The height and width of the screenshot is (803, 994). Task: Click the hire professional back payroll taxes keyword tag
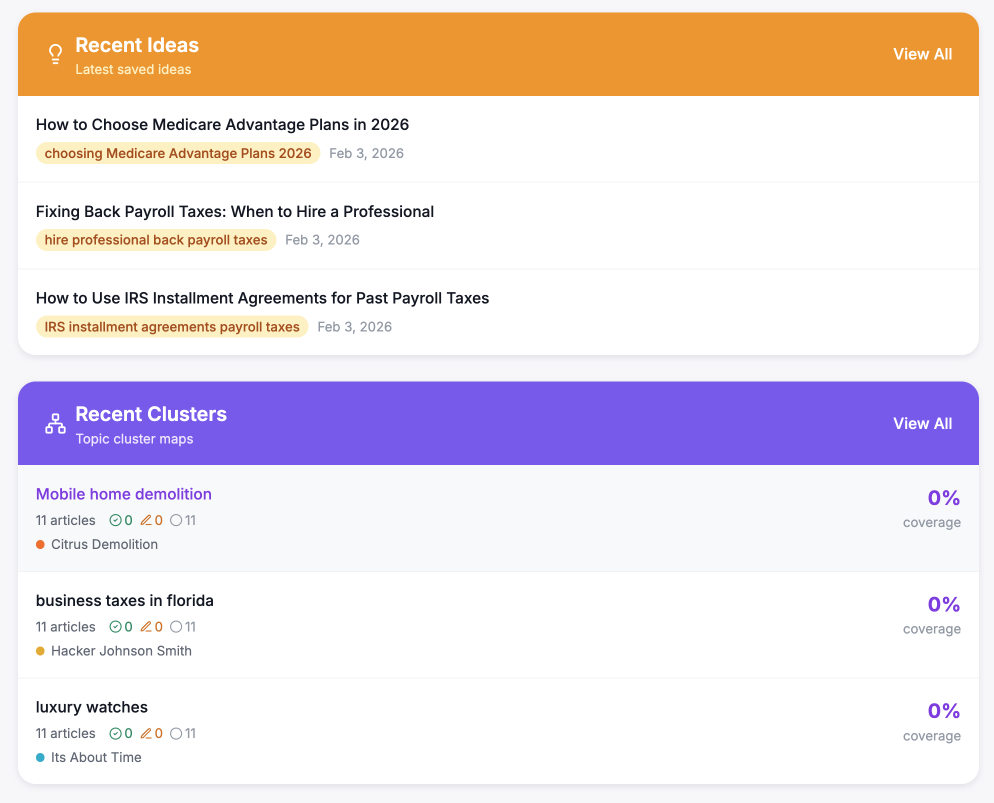156,240
